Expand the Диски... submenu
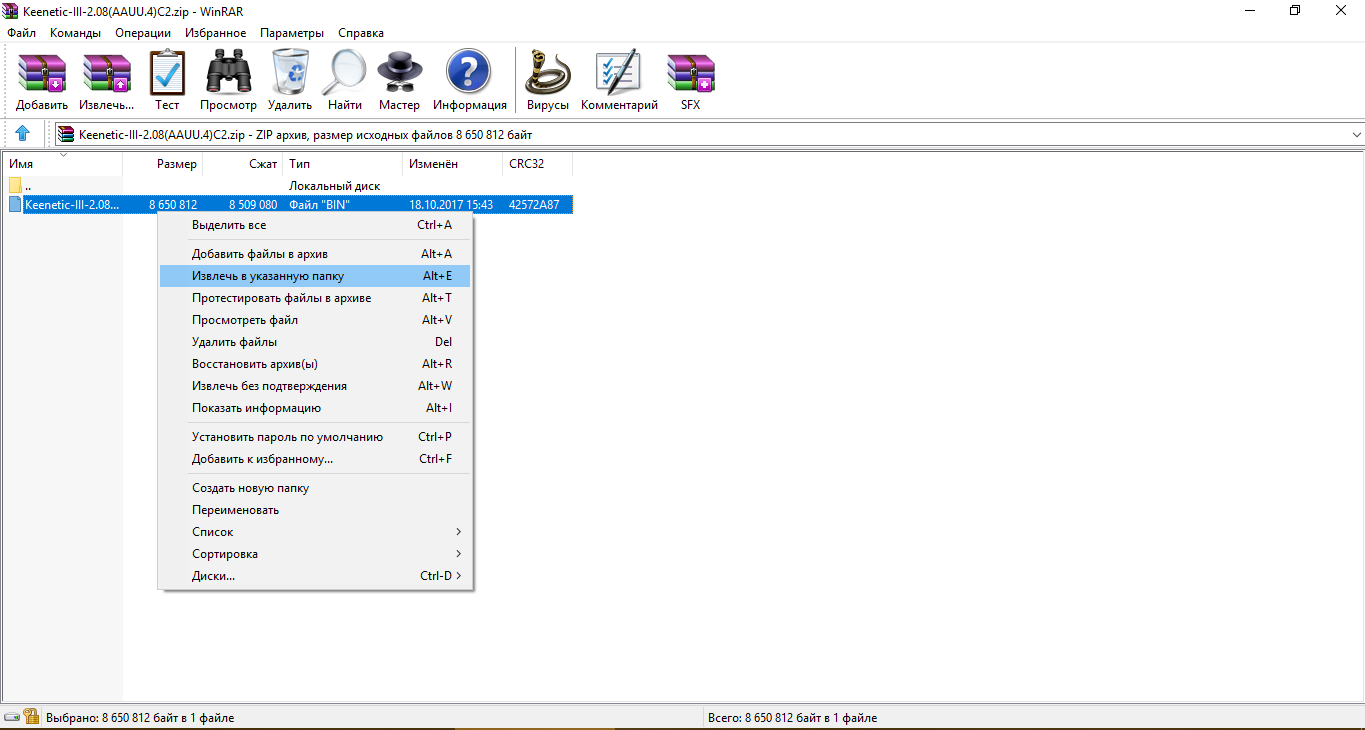 point(315,576)
